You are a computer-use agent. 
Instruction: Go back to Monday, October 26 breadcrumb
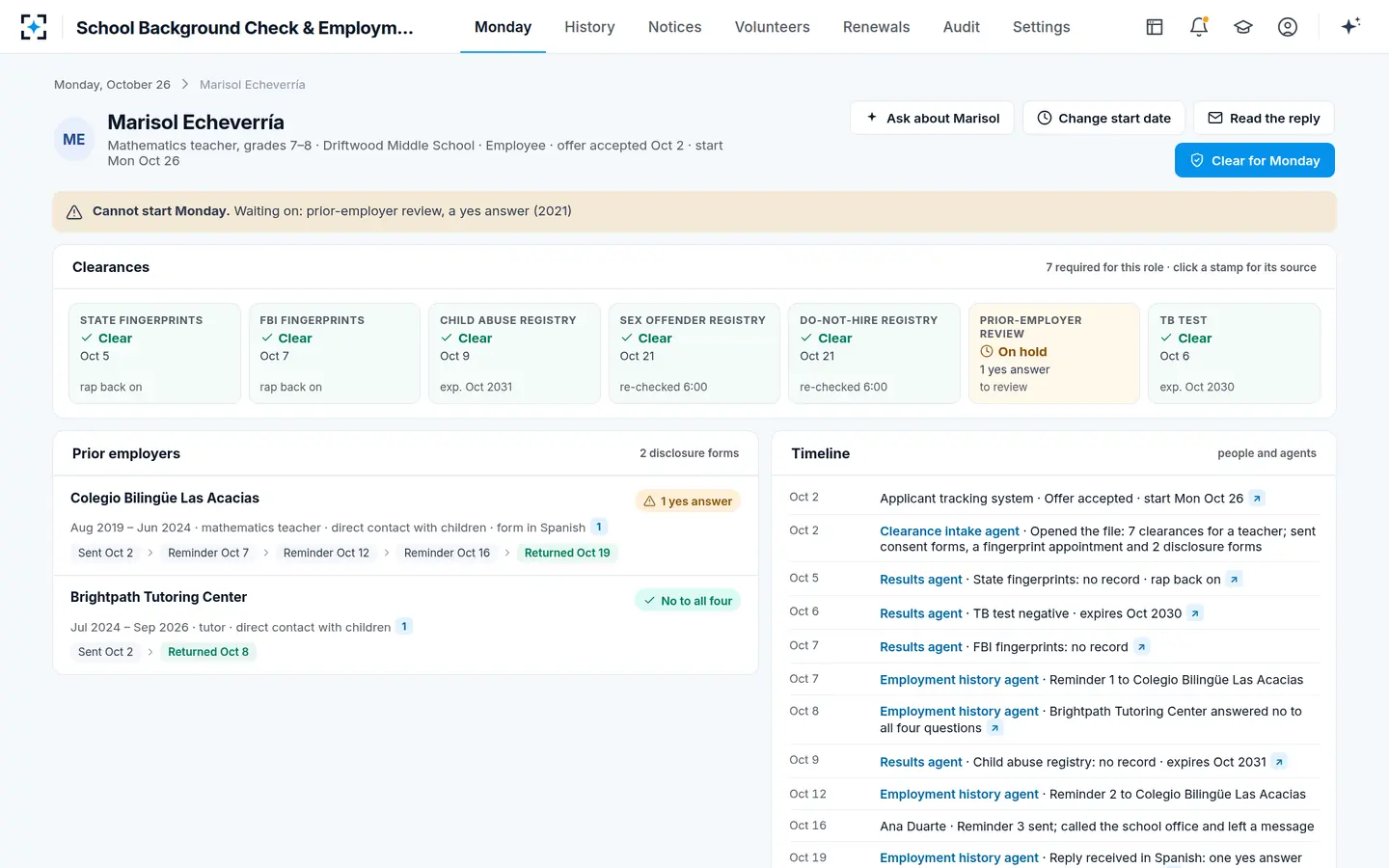click(112, 85)
